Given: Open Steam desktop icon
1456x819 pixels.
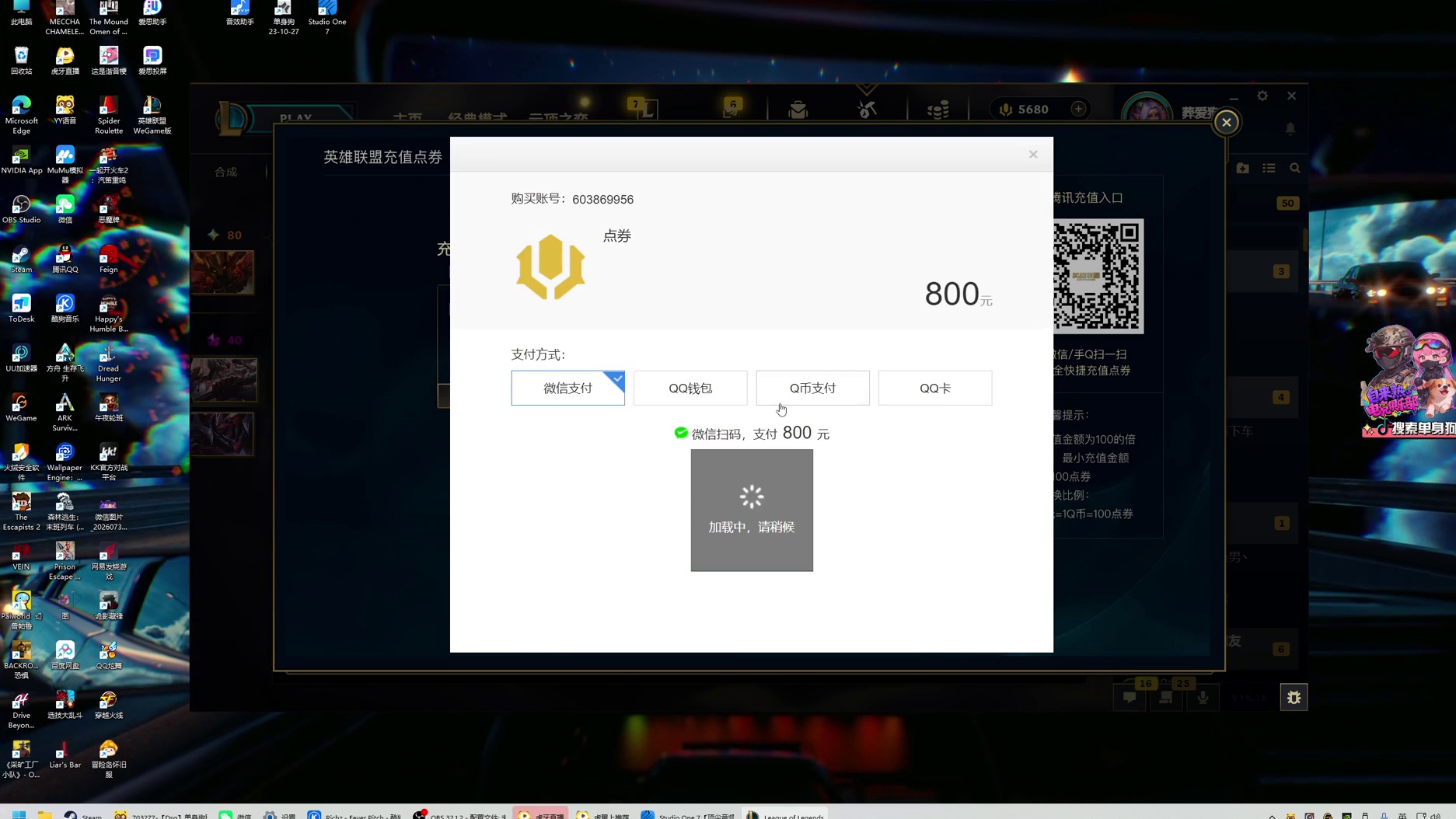Looking at the screenshot, I should [22, 260].
